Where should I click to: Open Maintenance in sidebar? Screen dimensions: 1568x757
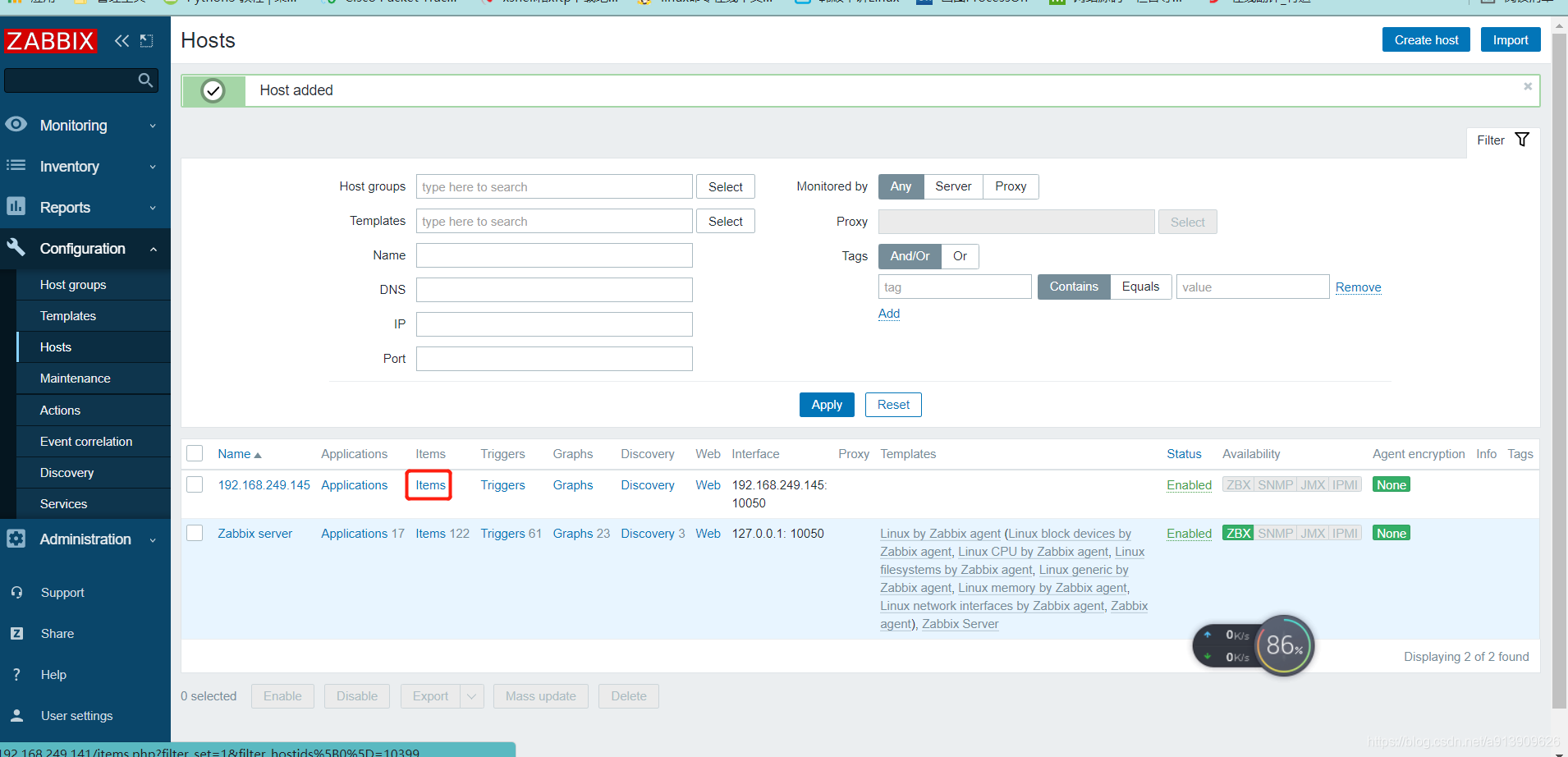point(94,378)
